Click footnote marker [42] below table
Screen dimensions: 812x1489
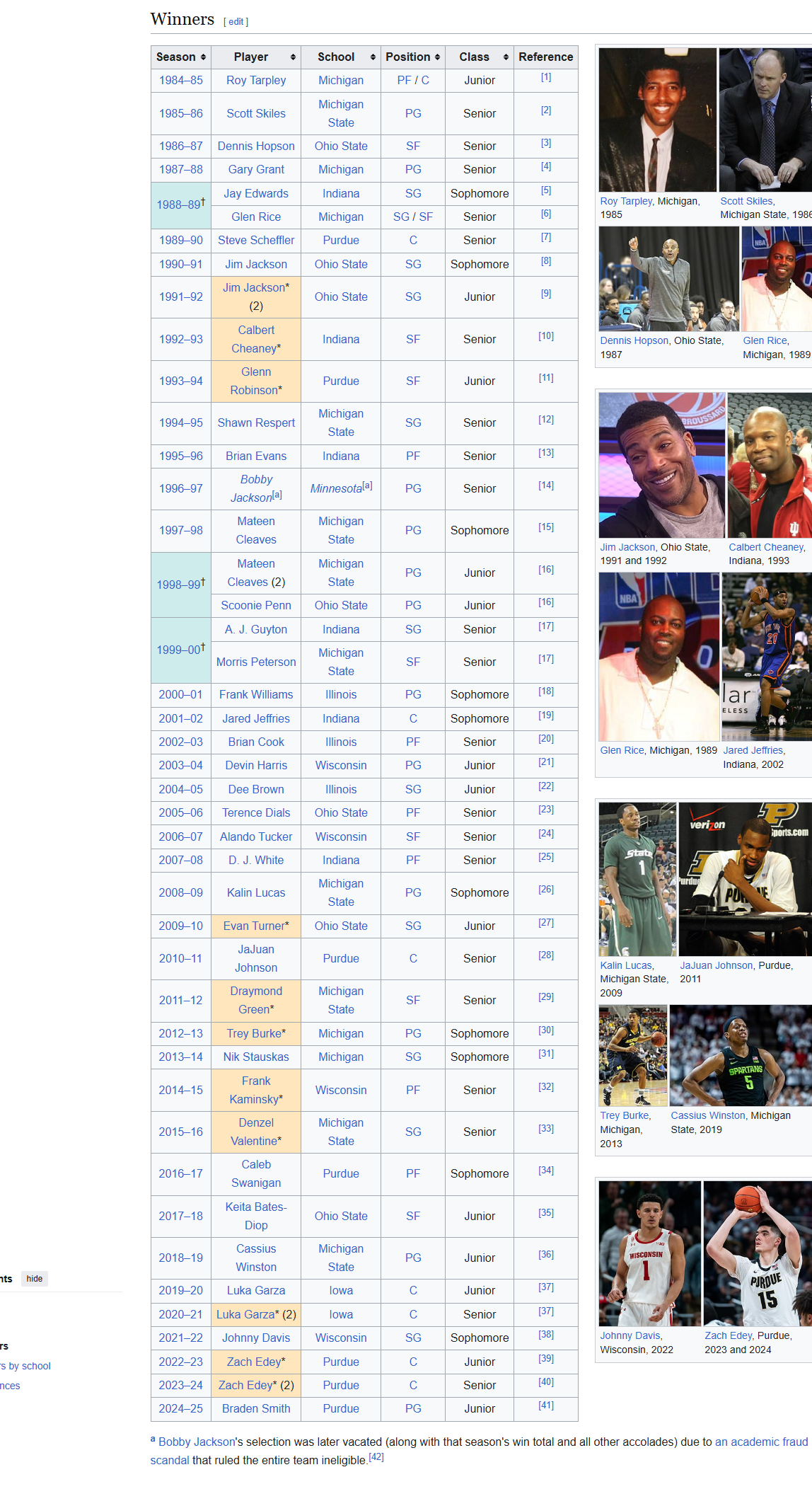pos(376,1457)
